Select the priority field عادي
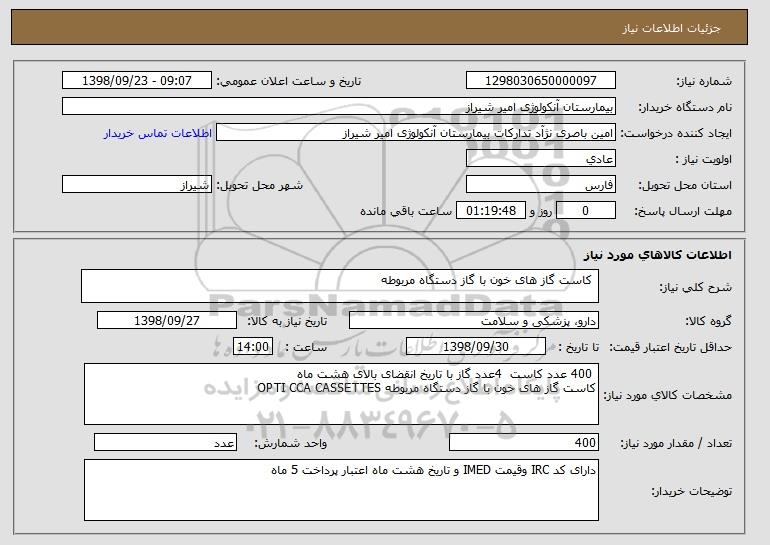Viewport: 770px width, 545px height. [541, 159]
